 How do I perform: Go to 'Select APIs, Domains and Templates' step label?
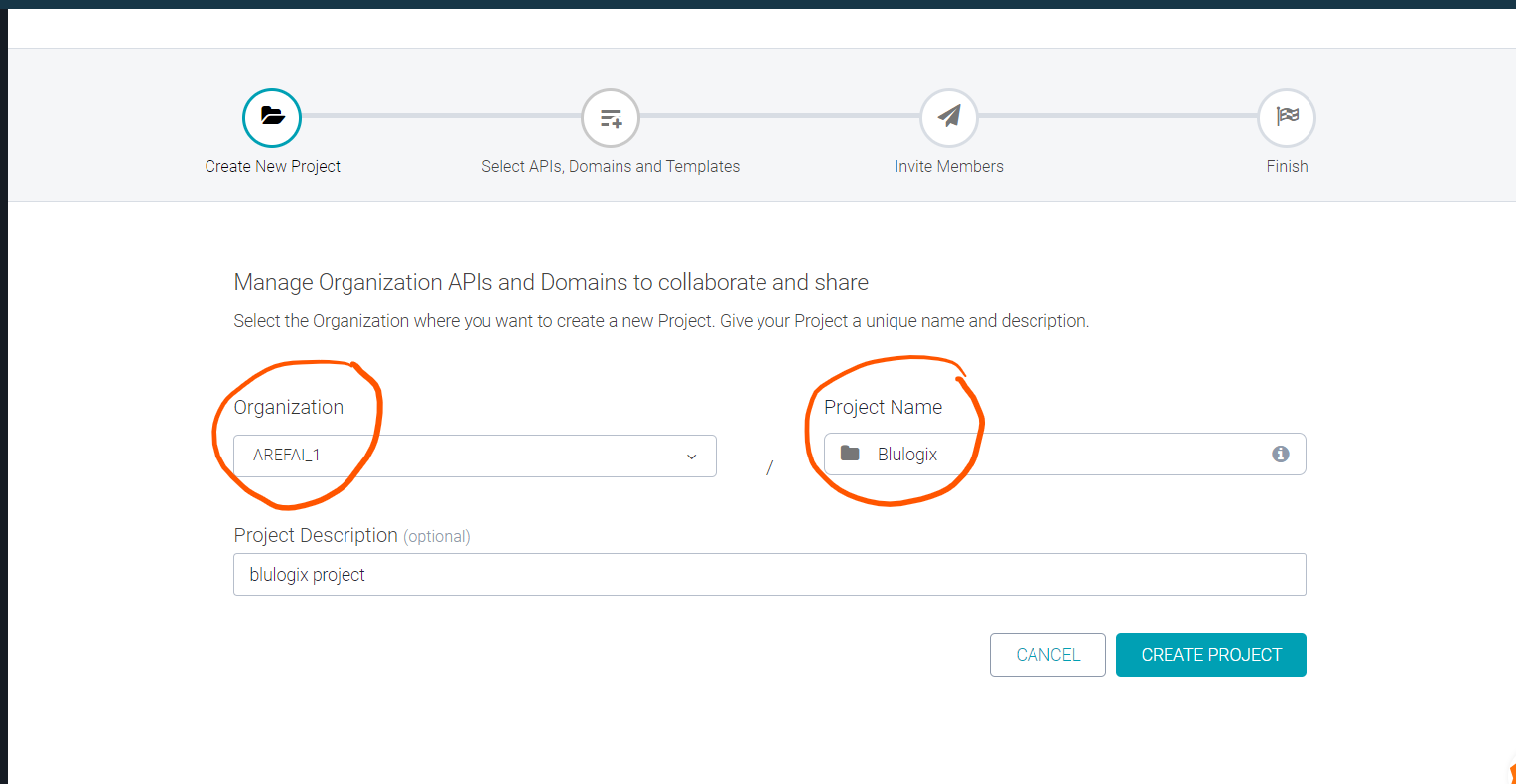click(611, 166)
